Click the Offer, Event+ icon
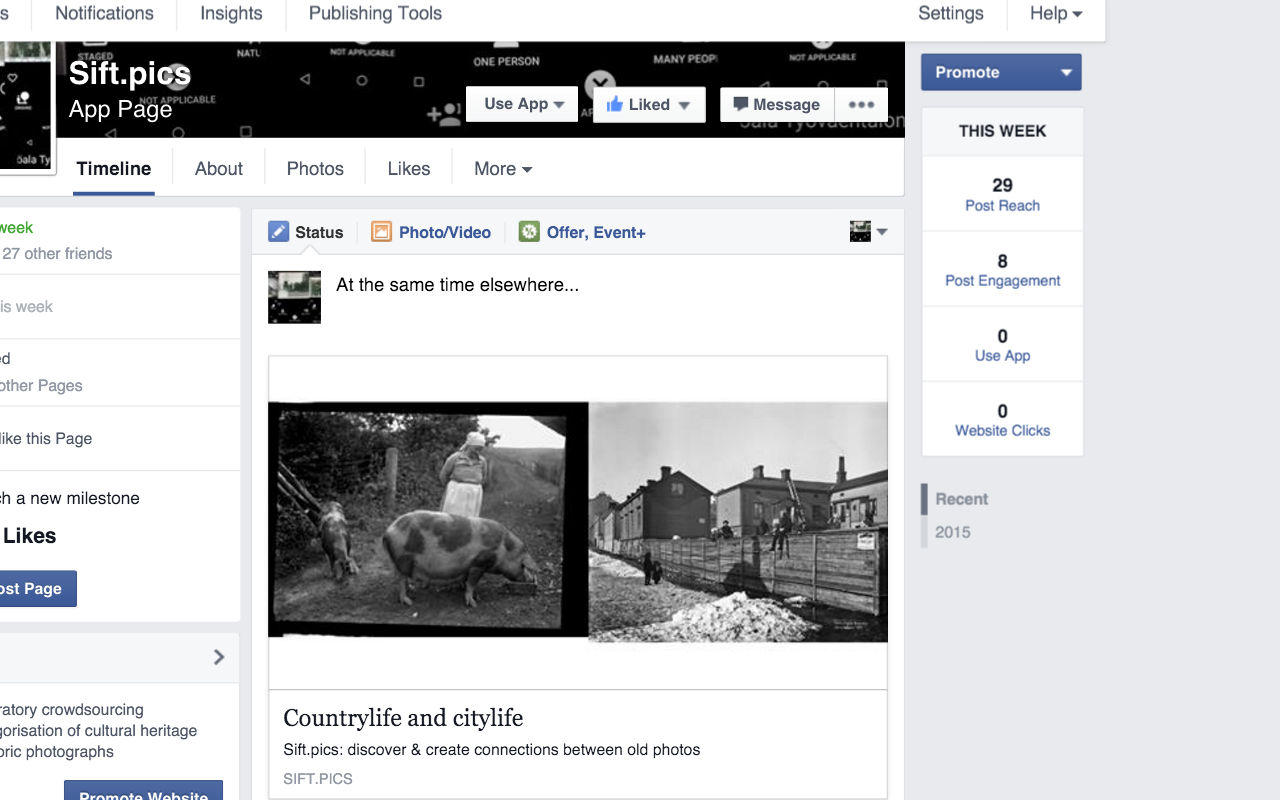This screenshot has height=800, width=1280. (x=529, y=232)
